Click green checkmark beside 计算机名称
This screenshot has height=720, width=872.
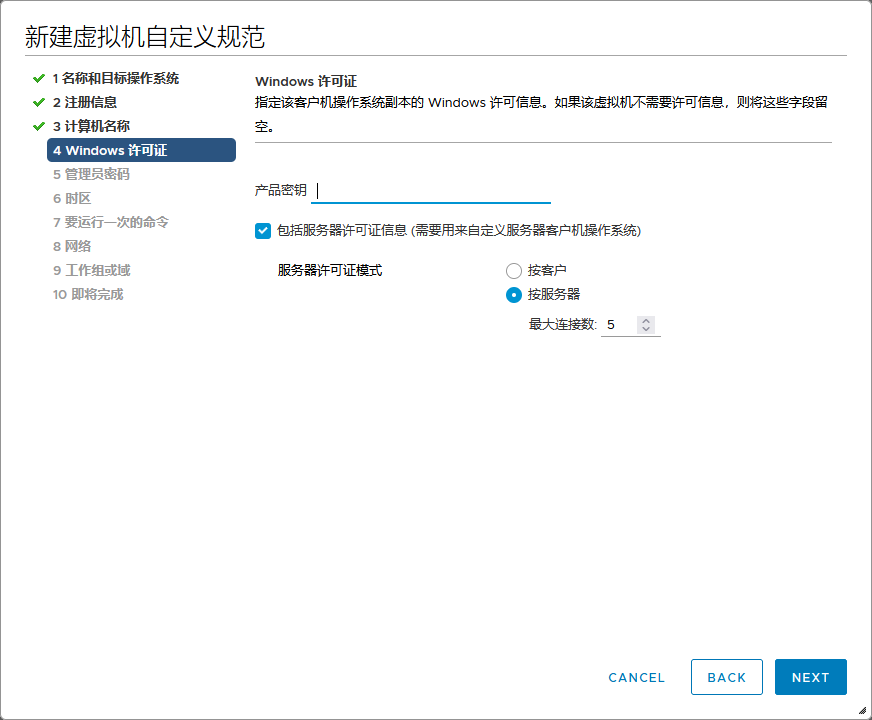pos(38,126)
